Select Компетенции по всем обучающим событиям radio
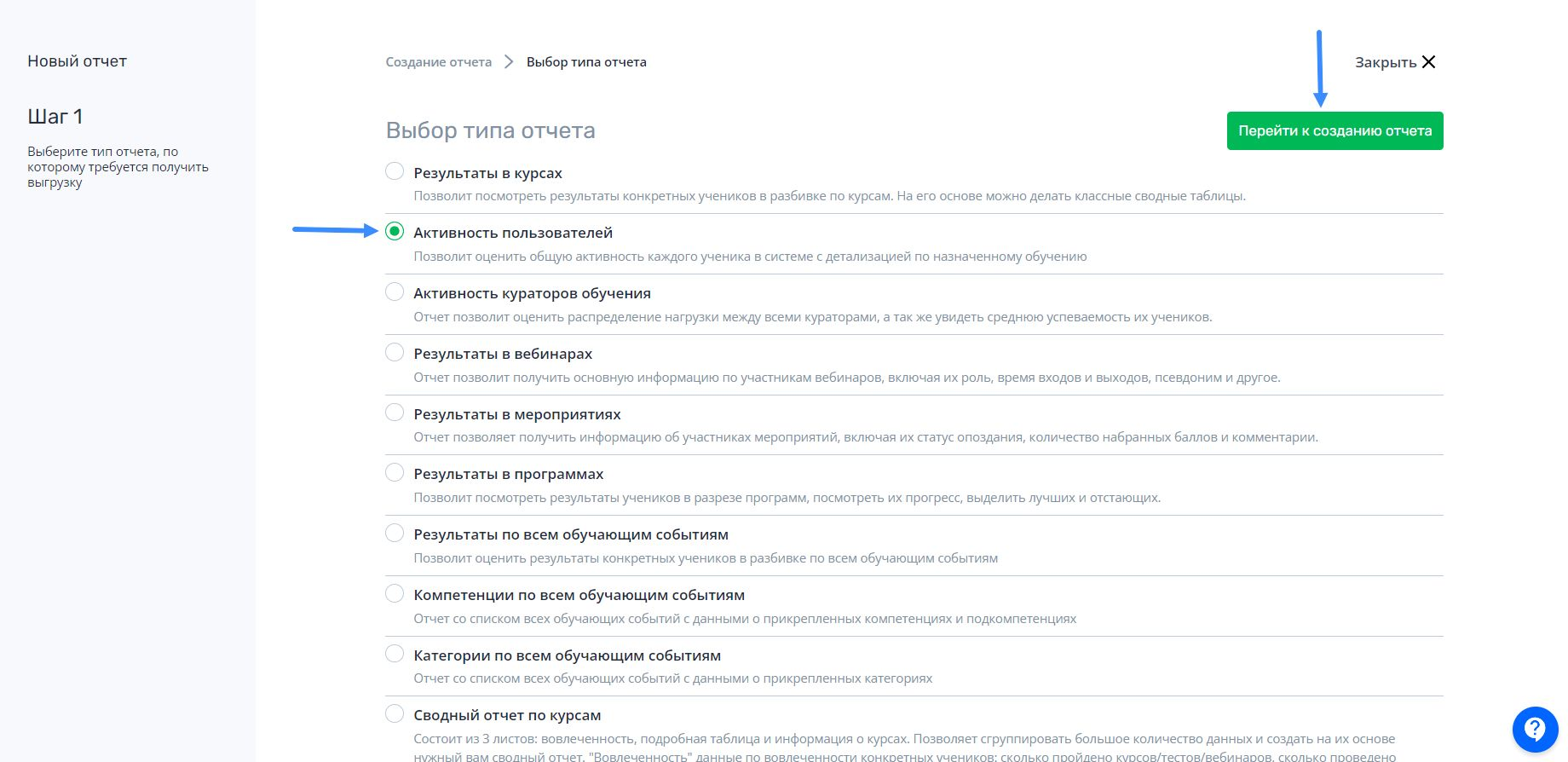 point(395,593)
